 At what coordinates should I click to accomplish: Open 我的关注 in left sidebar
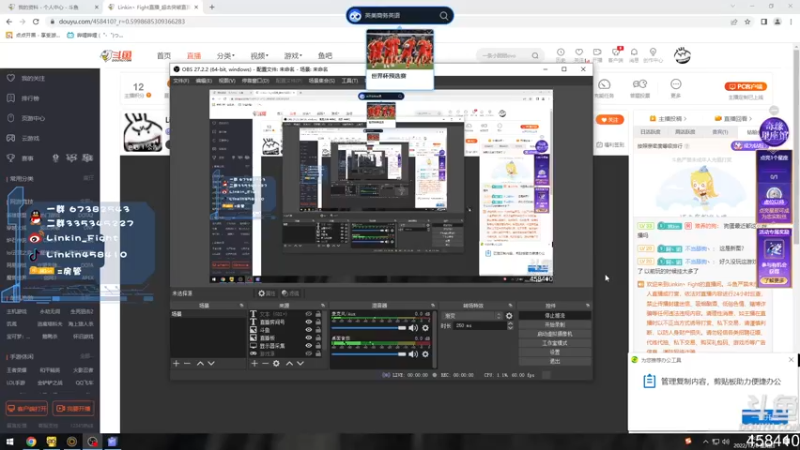33,79
